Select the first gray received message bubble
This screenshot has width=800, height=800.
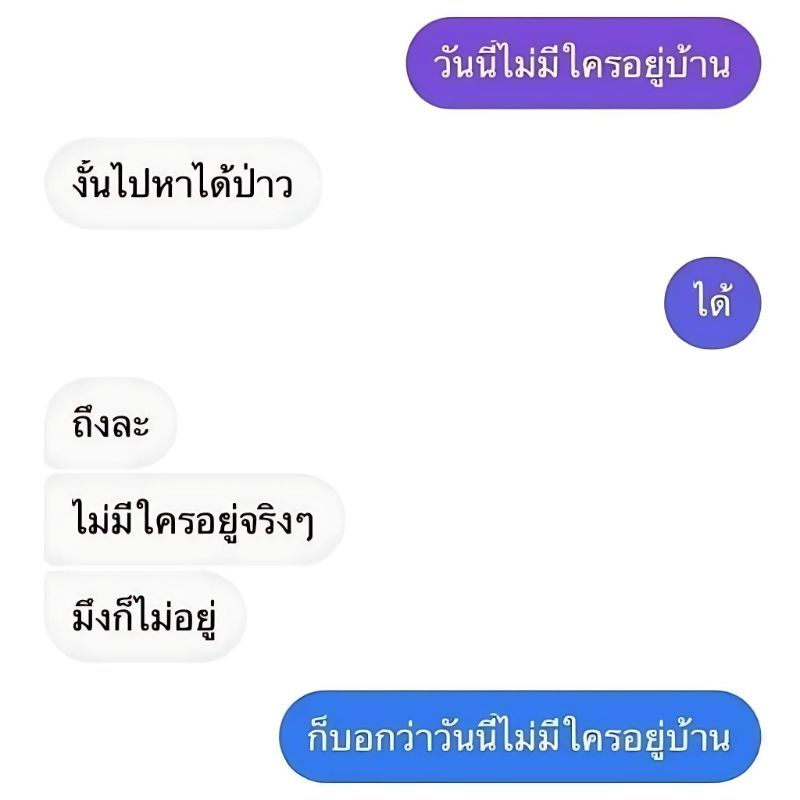click(x=183, y=183)
